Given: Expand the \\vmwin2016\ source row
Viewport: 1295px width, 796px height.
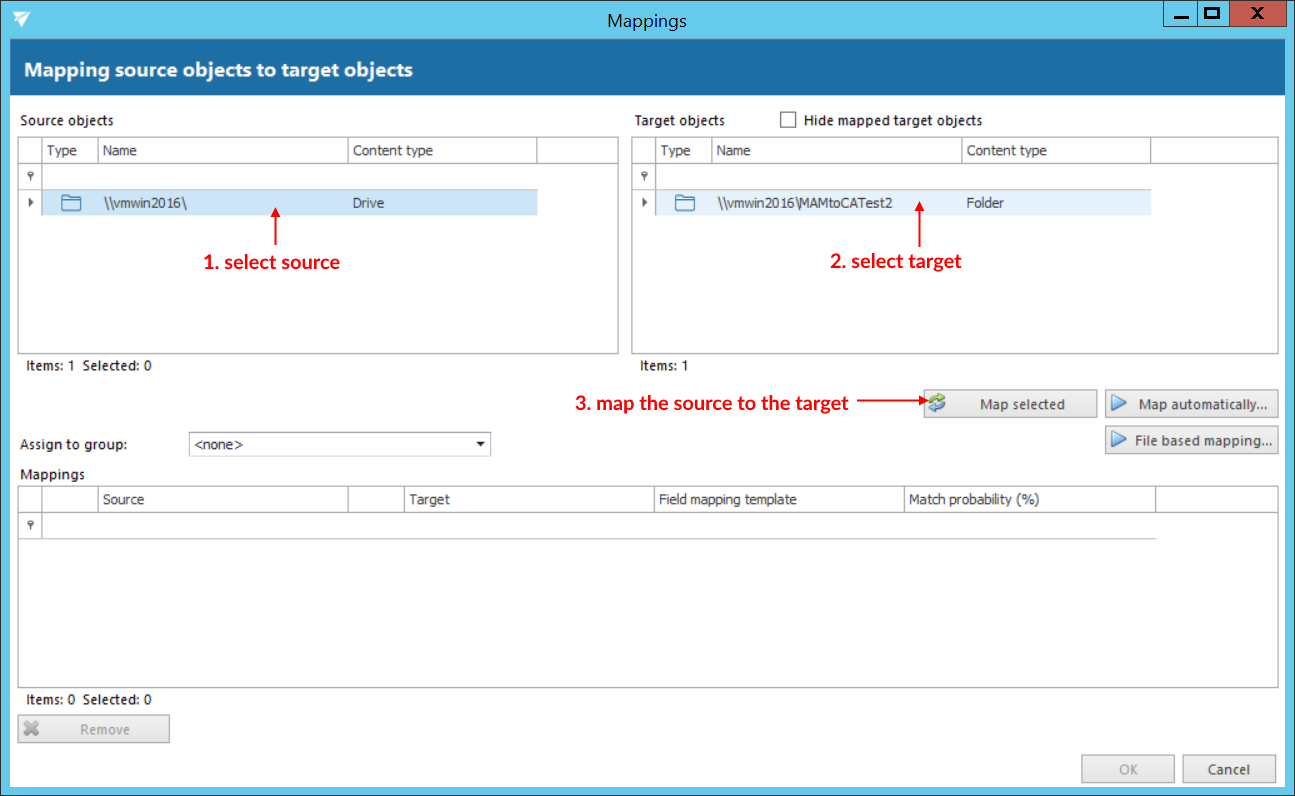Looking at the screenshot, I should [x=30, y=203].
